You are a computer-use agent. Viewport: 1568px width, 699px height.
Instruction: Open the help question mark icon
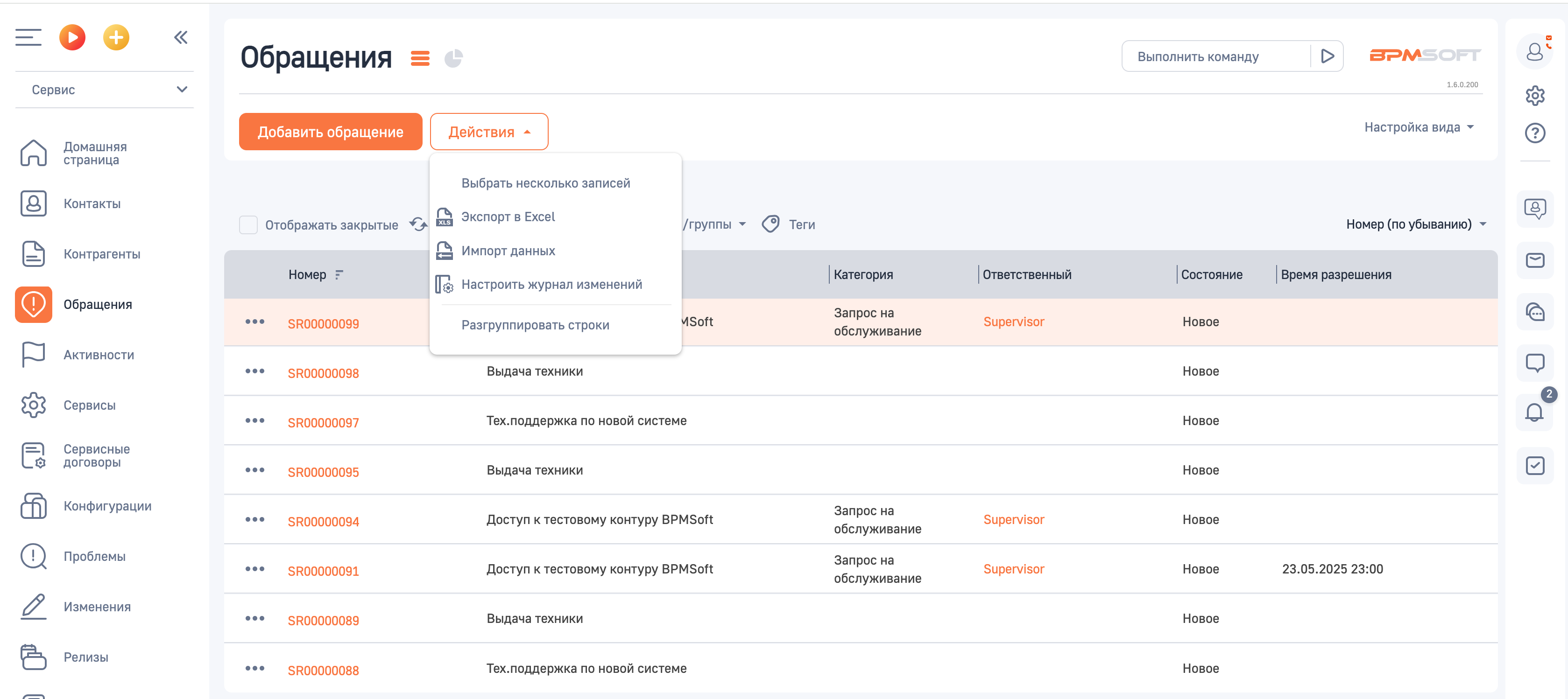point(1534,133)
